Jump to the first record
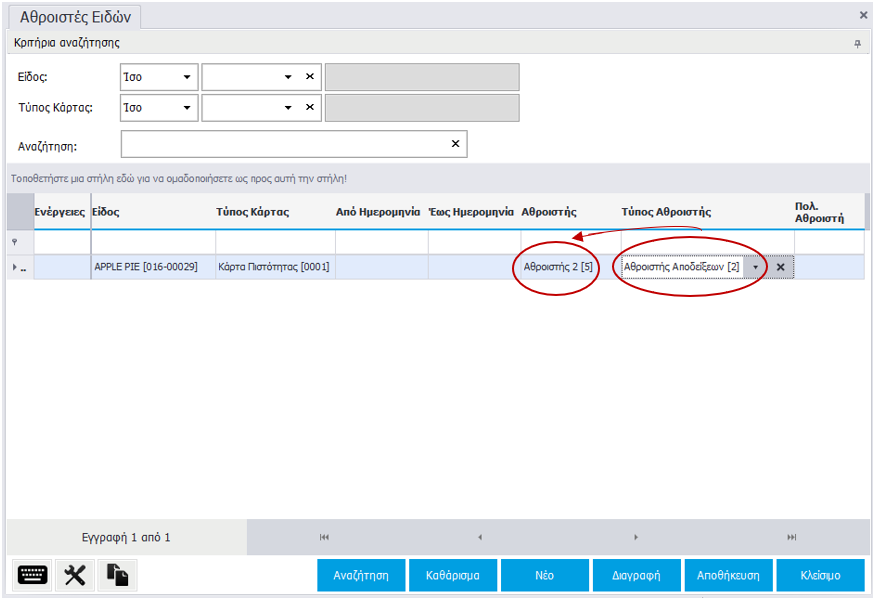The height and width of the screenshot is (602, 875). coord(324,537)
